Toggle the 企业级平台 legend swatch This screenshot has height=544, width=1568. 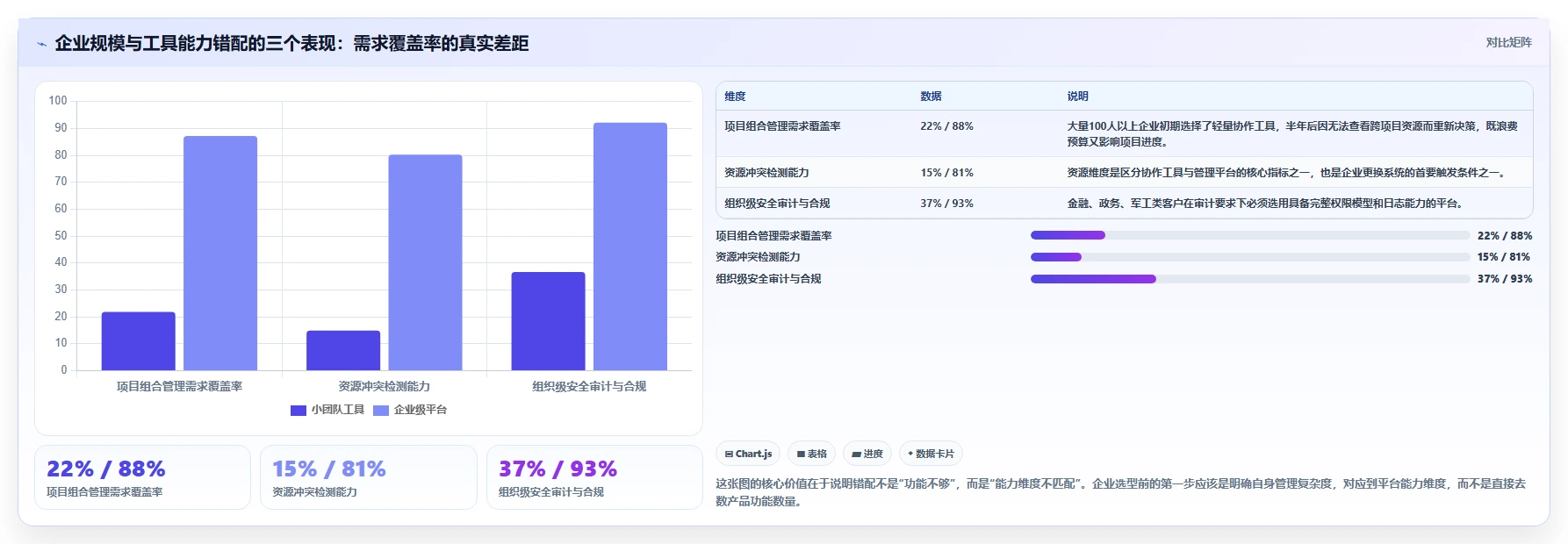click(381, 410)
